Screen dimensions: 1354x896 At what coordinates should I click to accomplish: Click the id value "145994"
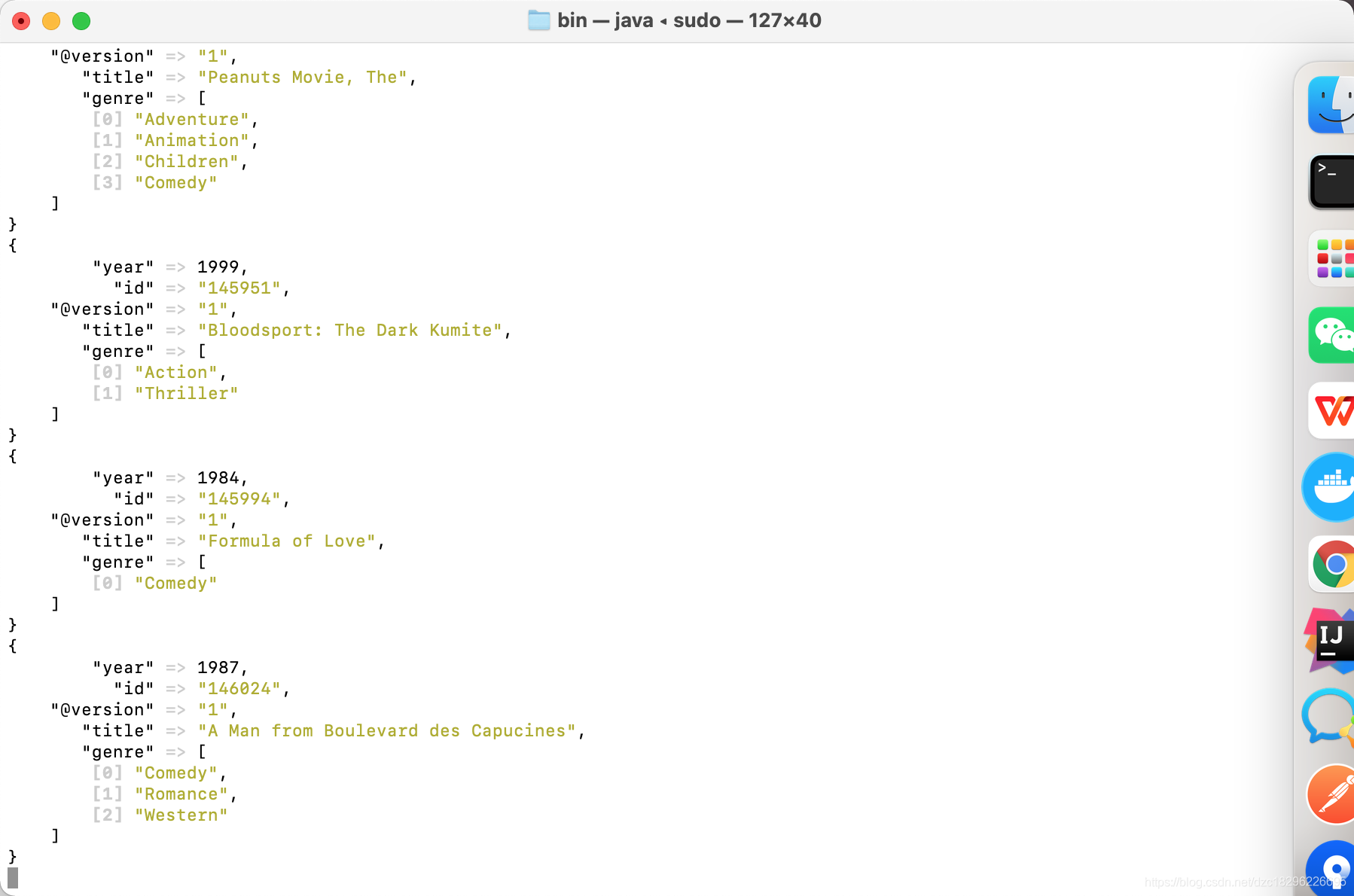pos(239,499)
